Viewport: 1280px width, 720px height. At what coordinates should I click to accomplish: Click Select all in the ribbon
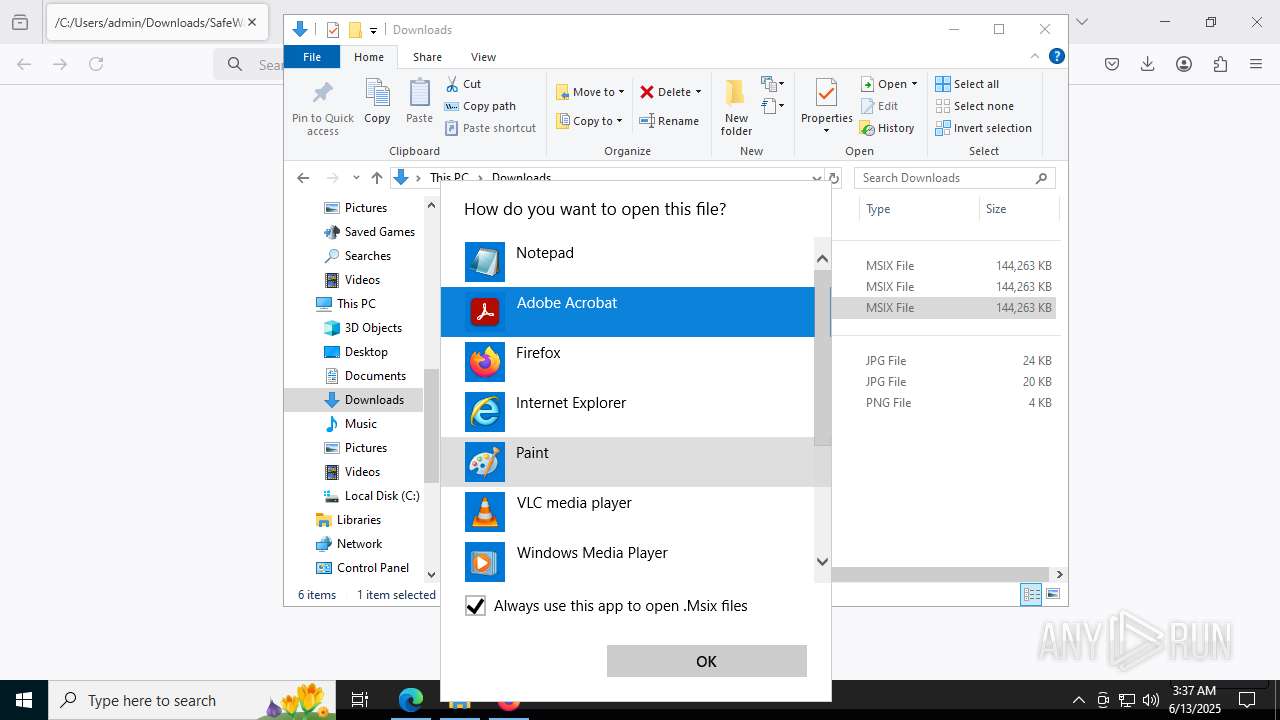coord(967,84)
